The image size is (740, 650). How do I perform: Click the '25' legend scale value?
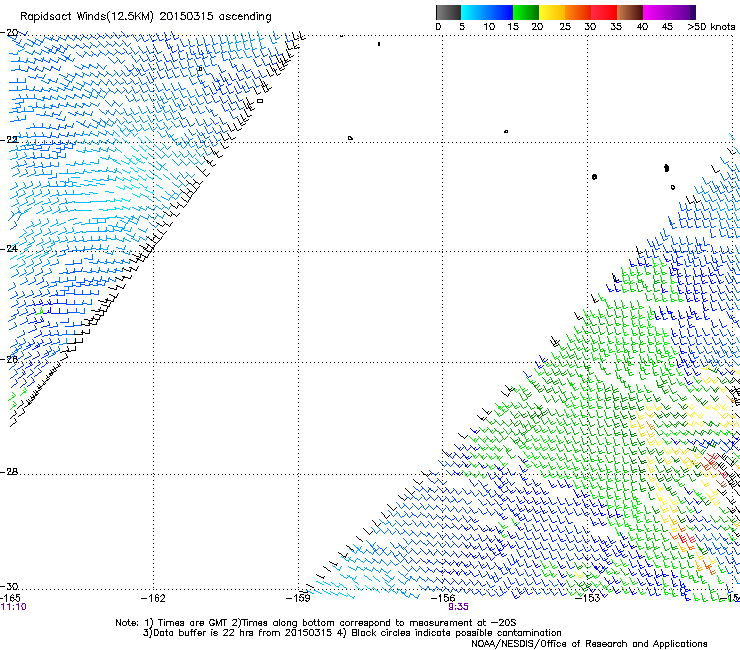565,27
